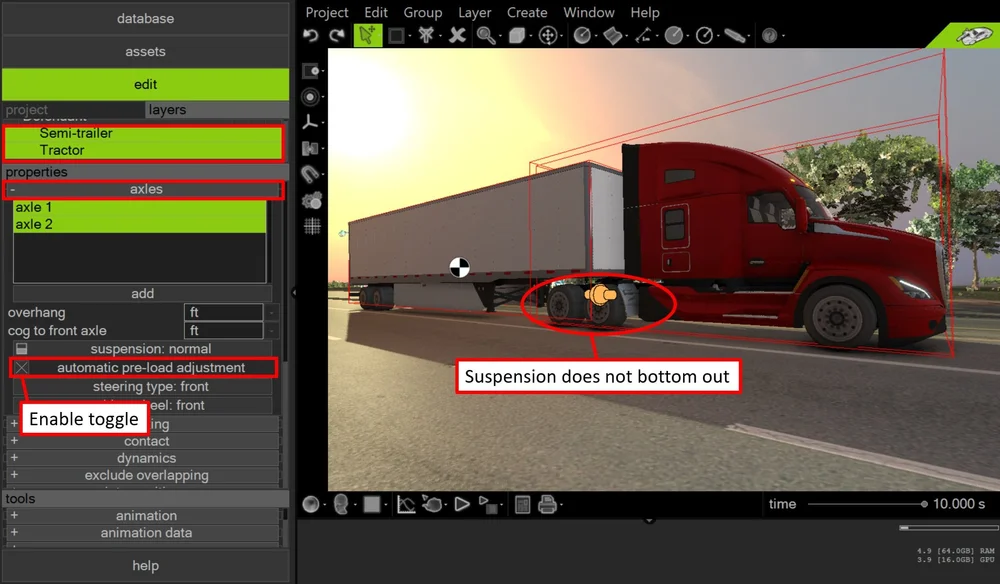Image resolution: width=1000 pixels, height=584 pixels.
Task: Click the magnifying glass zoom icon
Action: pos(485,36)
